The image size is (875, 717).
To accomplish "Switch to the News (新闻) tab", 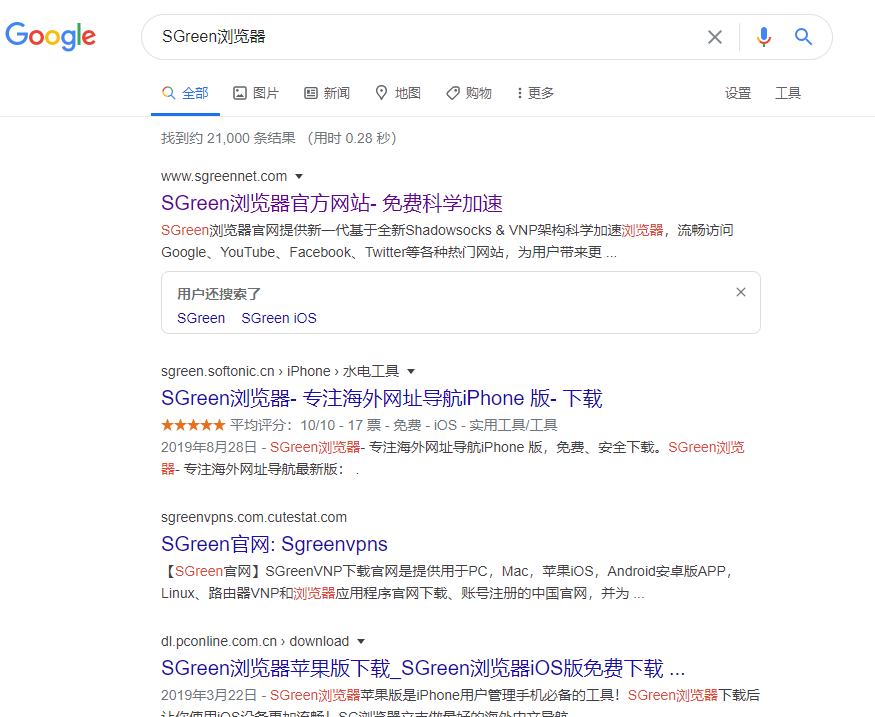I will [327, 93].
